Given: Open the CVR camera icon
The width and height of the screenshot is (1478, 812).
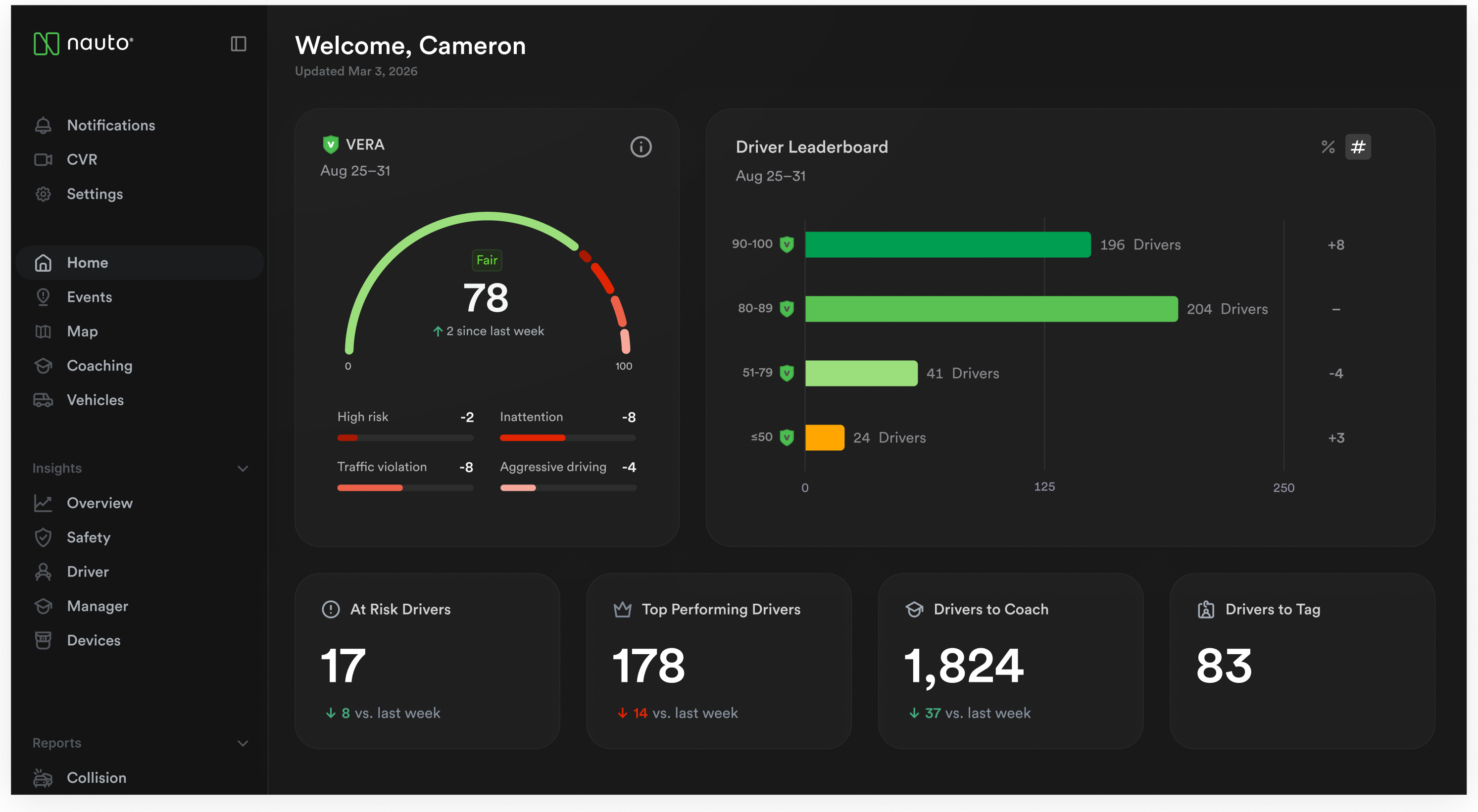Looking at the screenshot, I should point(43,159).
